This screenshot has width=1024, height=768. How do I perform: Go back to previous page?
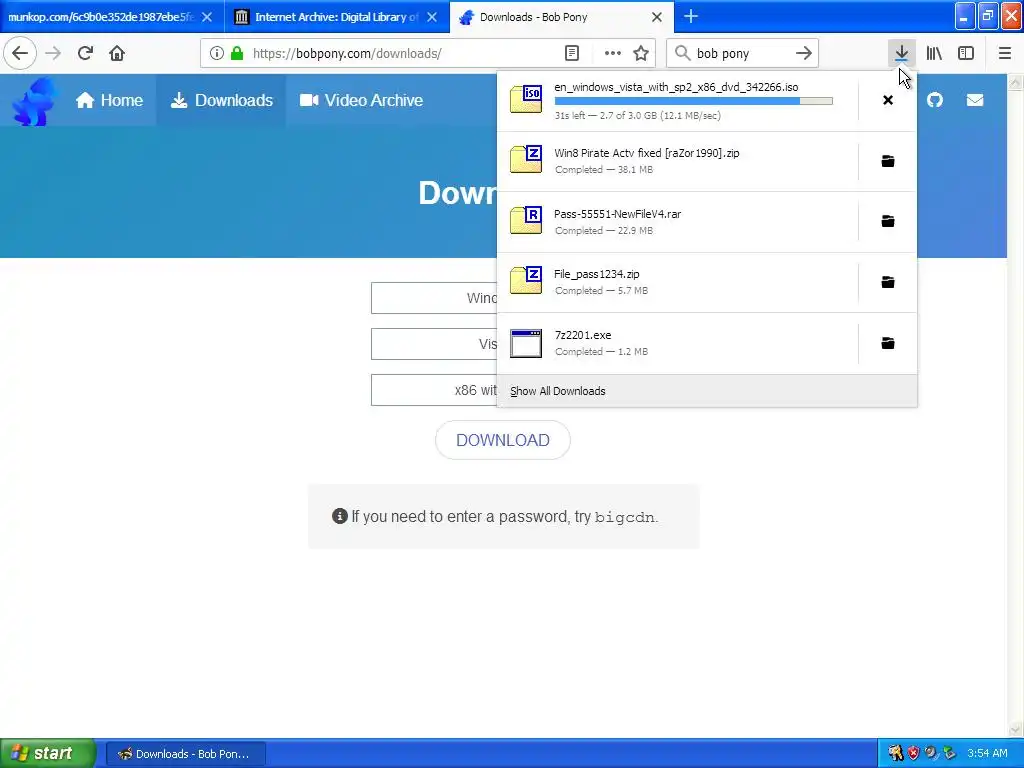point(20,53)
